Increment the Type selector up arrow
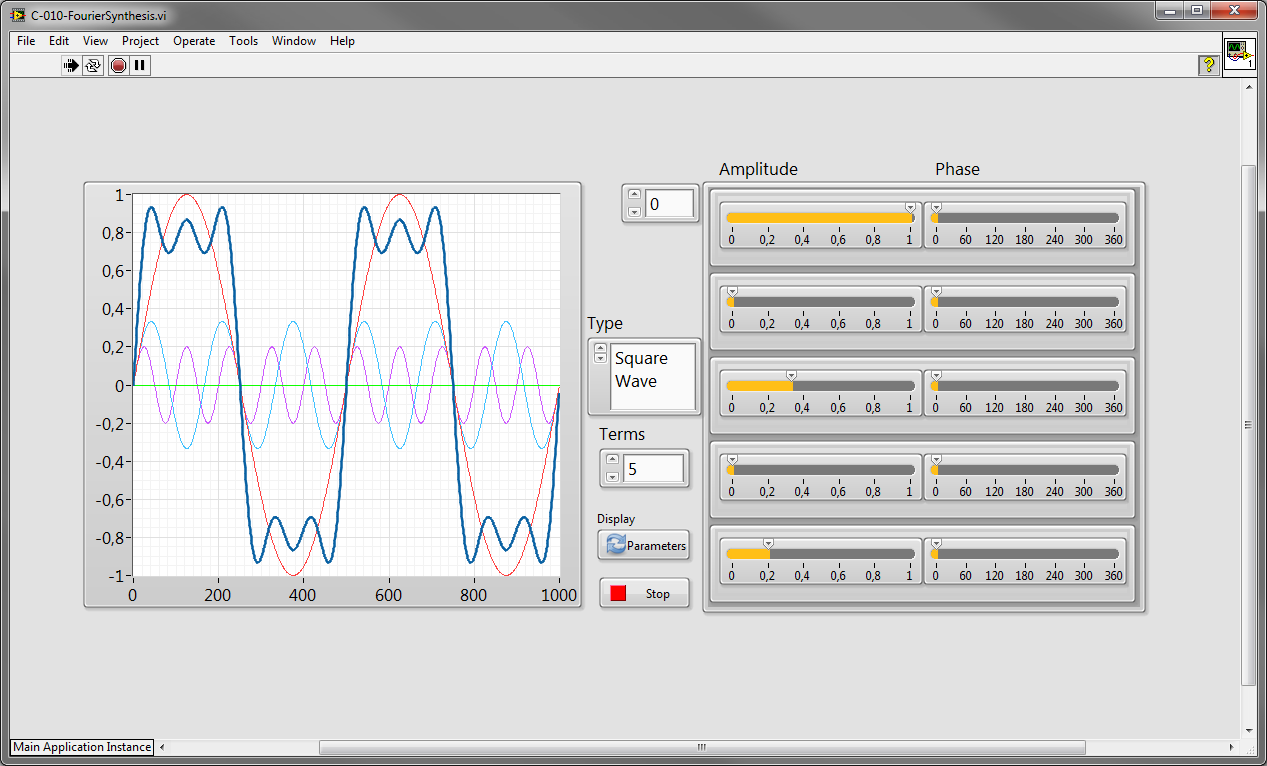The width and height of the screenshot is (1267, 766). tap(600, 348)
